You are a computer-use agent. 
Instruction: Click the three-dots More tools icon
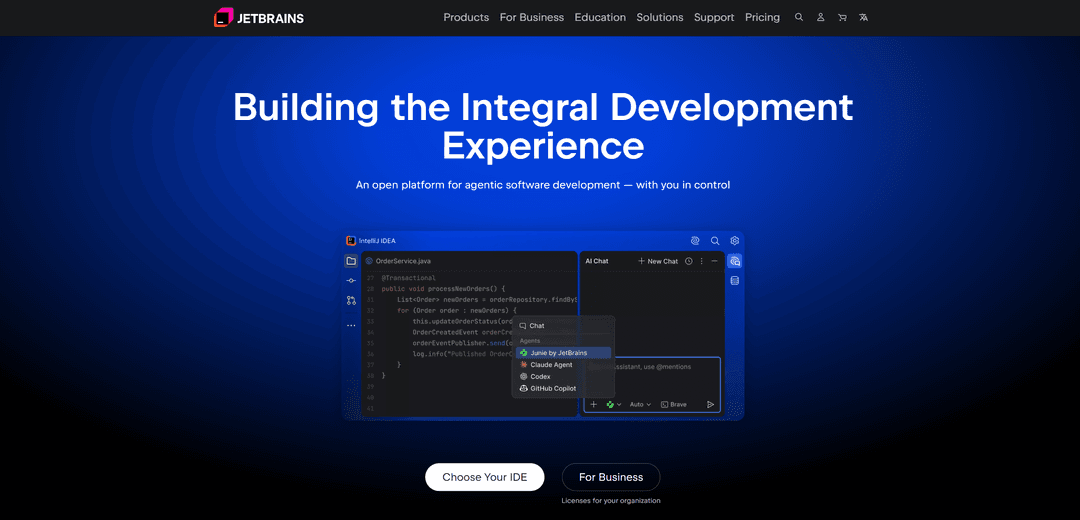[x=351, y=325]
